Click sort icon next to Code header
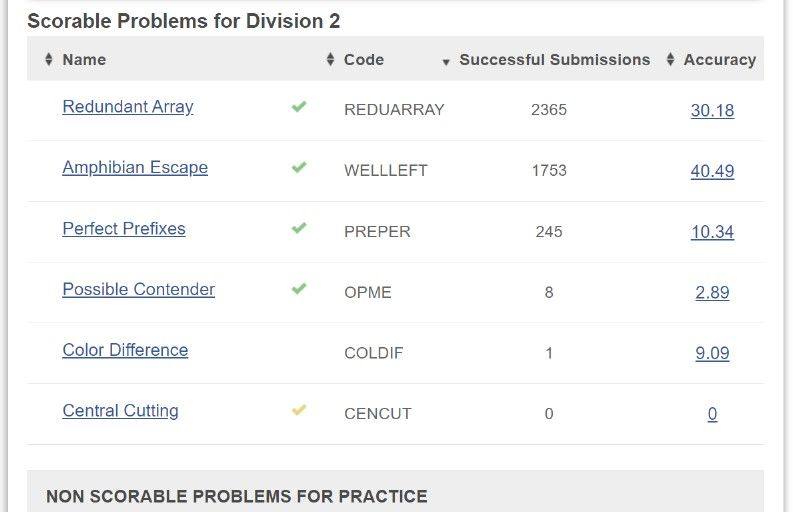Screen dimensions: 793x512 330,59
